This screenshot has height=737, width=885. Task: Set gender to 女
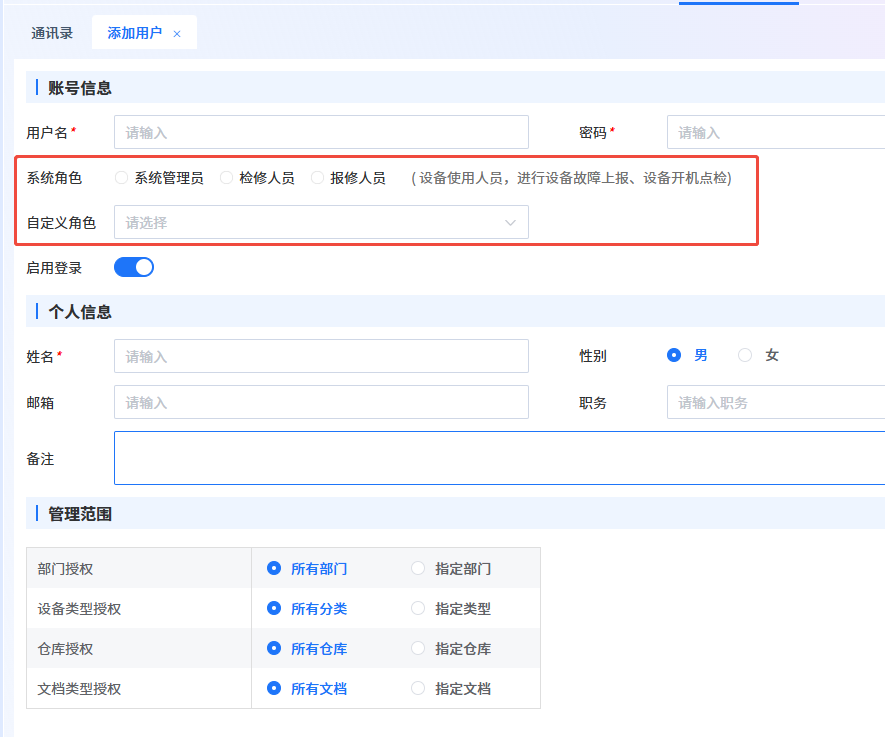click(x=745, y=355)
